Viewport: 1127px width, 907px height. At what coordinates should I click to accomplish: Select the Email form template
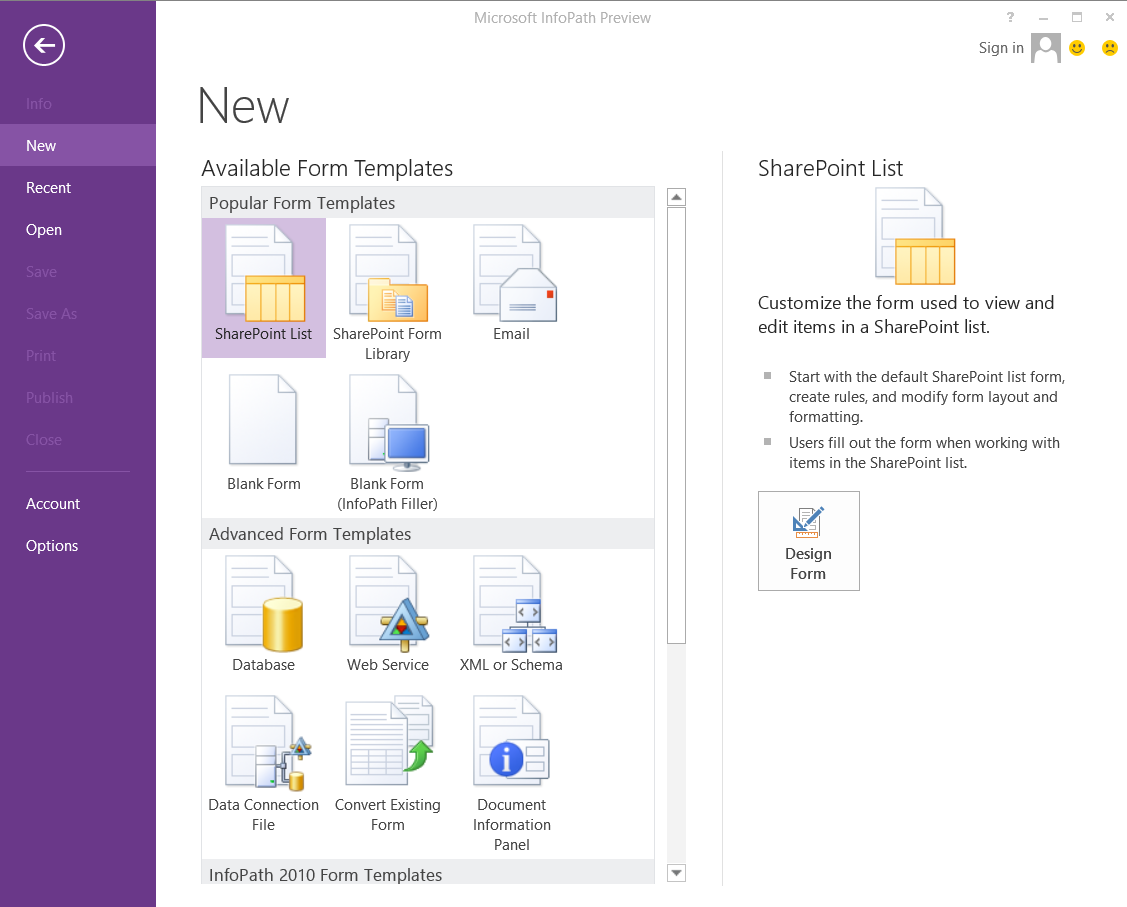(512, 283)
